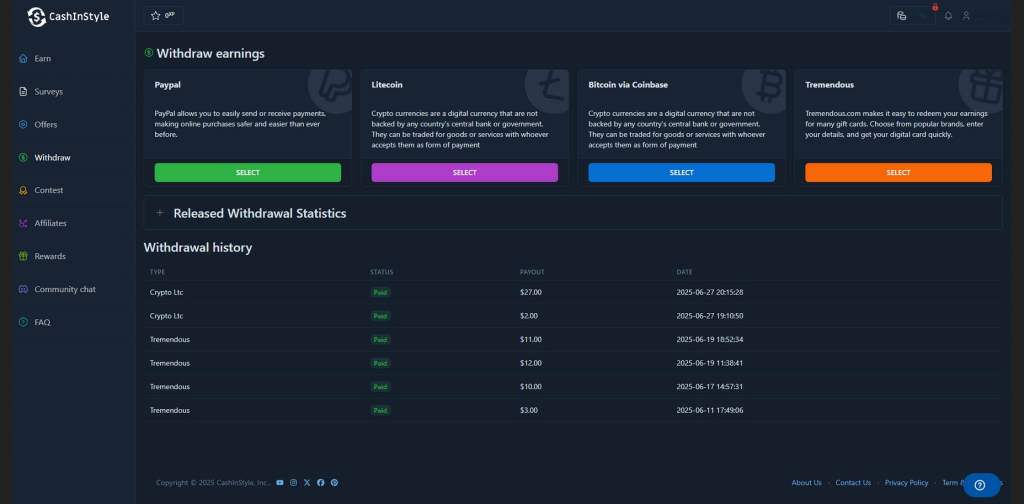Select Paypal withdrawal method
Viewport: 1024px width, 504px height.
pyautogui.click(x=248, y=172)
